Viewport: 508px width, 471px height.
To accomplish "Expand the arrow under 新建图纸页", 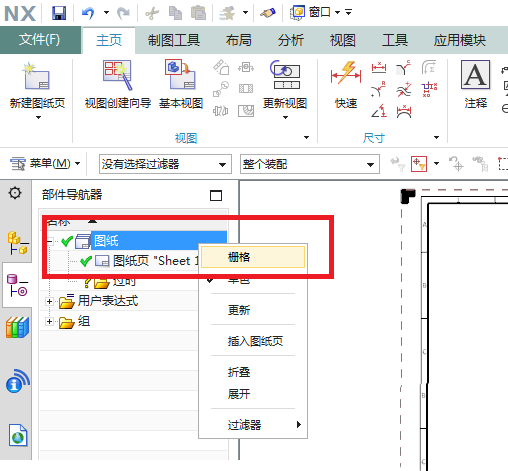I will coord(38,117).
